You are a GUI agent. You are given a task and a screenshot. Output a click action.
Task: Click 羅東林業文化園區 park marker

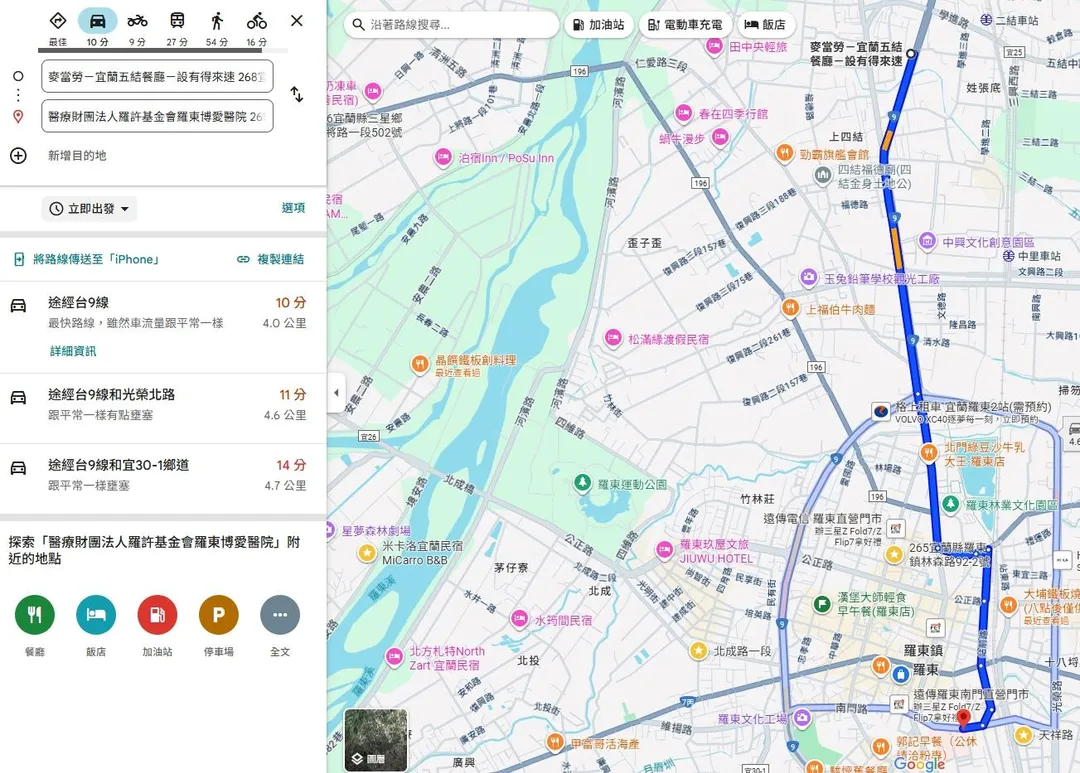coord(951,504)
